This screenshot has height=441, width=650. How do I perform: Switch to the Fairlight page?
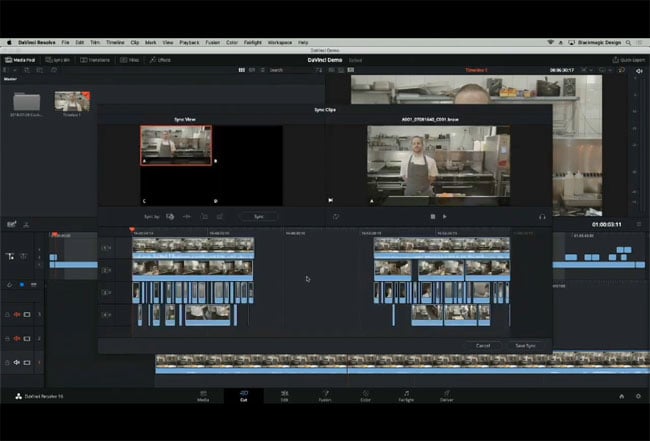406,396
